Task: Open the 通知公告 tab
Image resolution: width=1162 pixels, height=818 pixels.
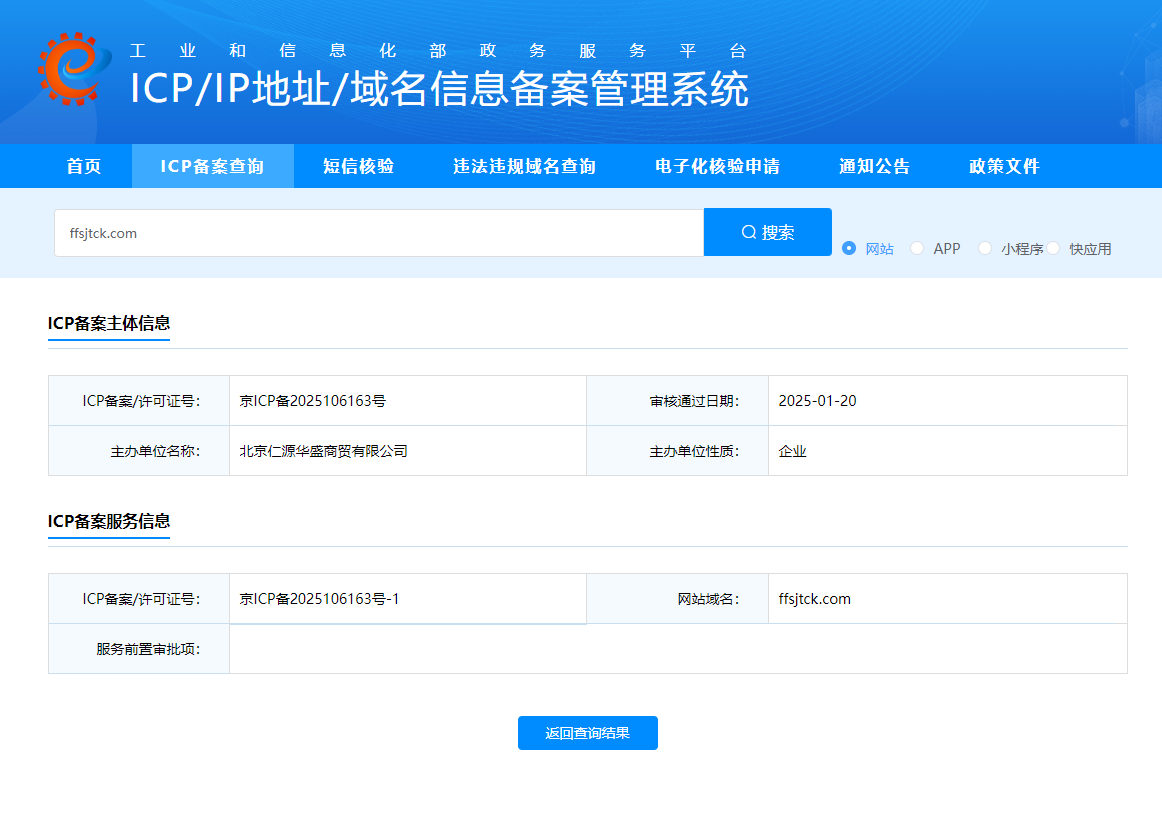Action: (874, 166)
